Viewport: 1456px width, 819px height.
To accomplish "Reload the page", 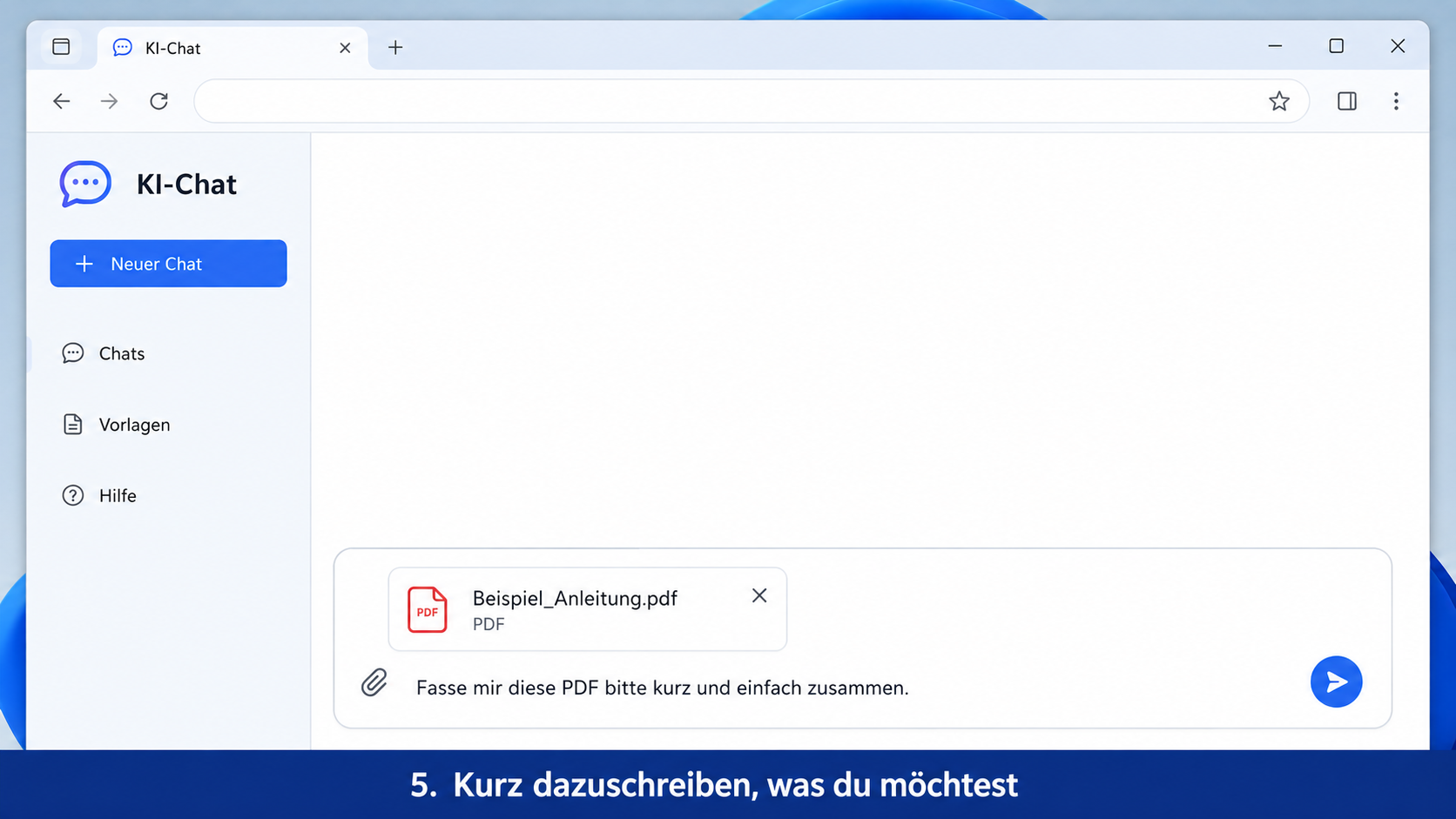I will 158,101.
